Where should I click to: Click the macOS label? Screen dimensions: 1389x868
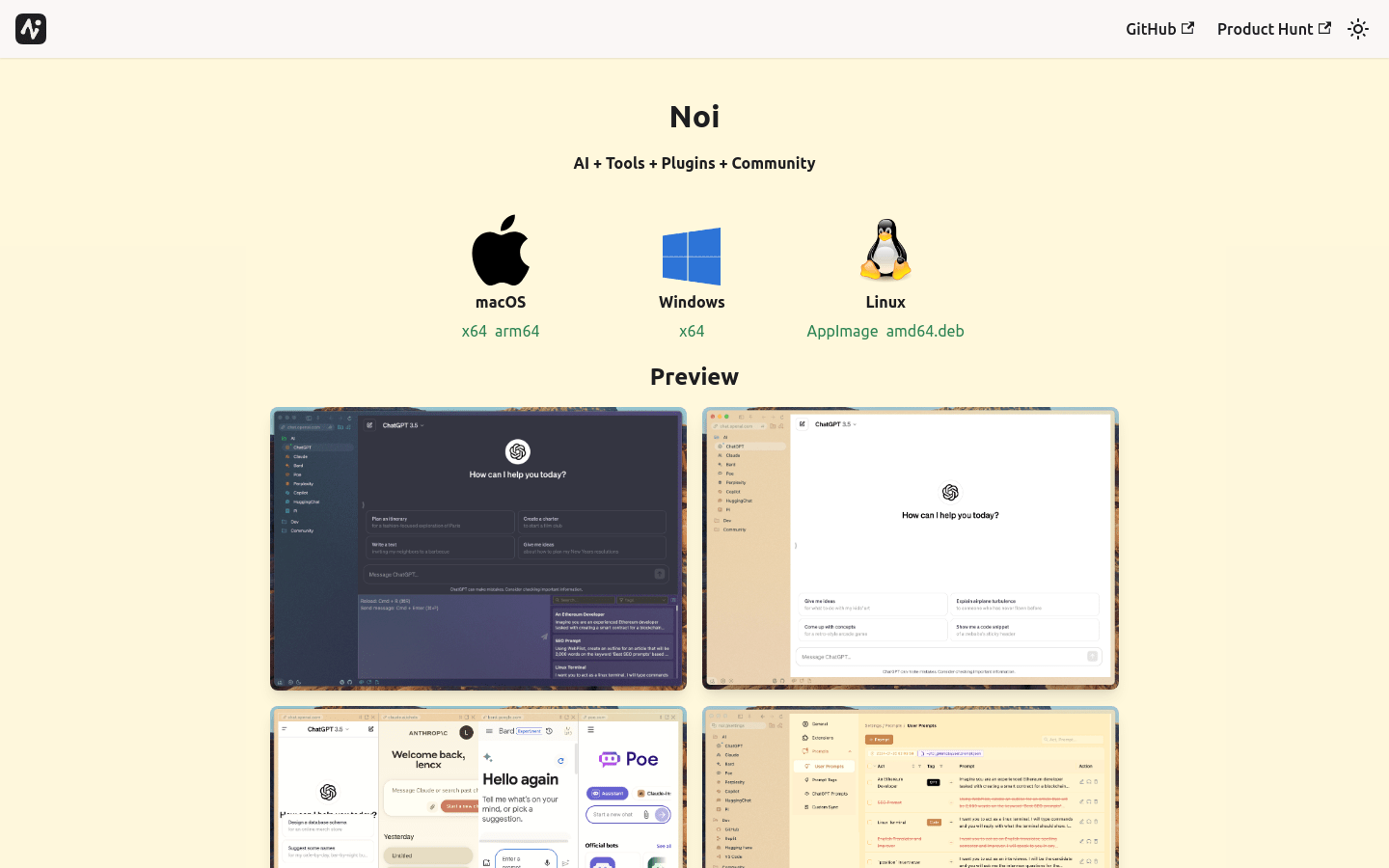(x=501, y=302)
